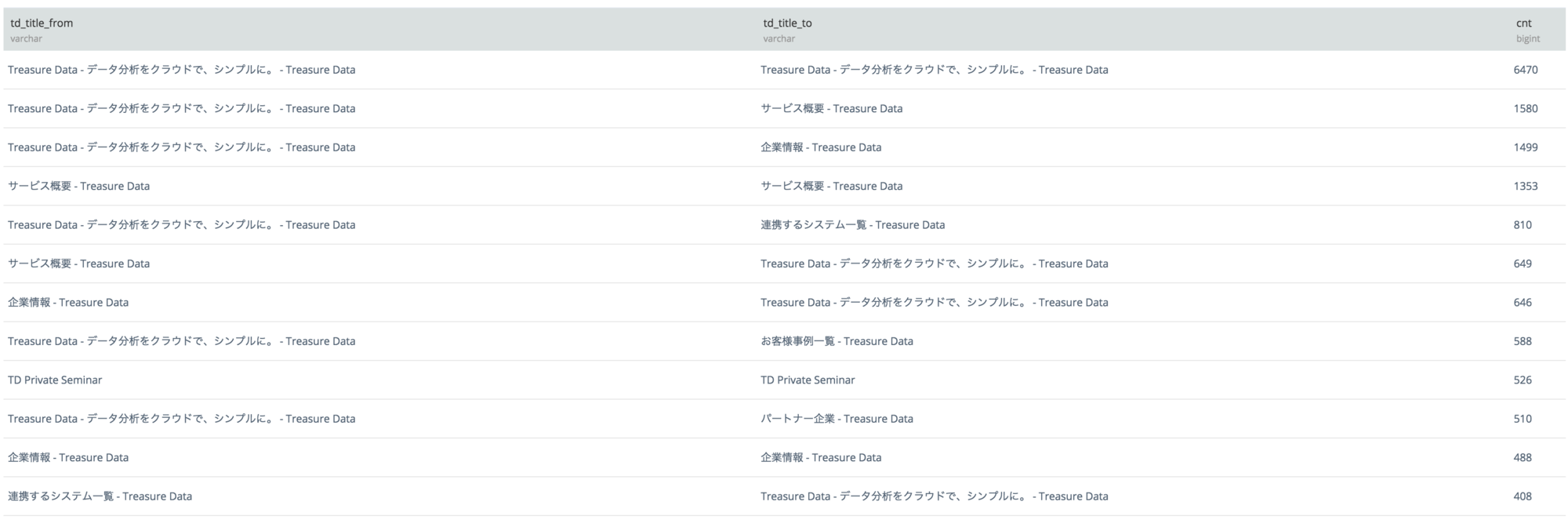Click td_title_from 'TD Private Seminar' cell
Viewport: 1568px width, 527px height.
pos(55,380)
